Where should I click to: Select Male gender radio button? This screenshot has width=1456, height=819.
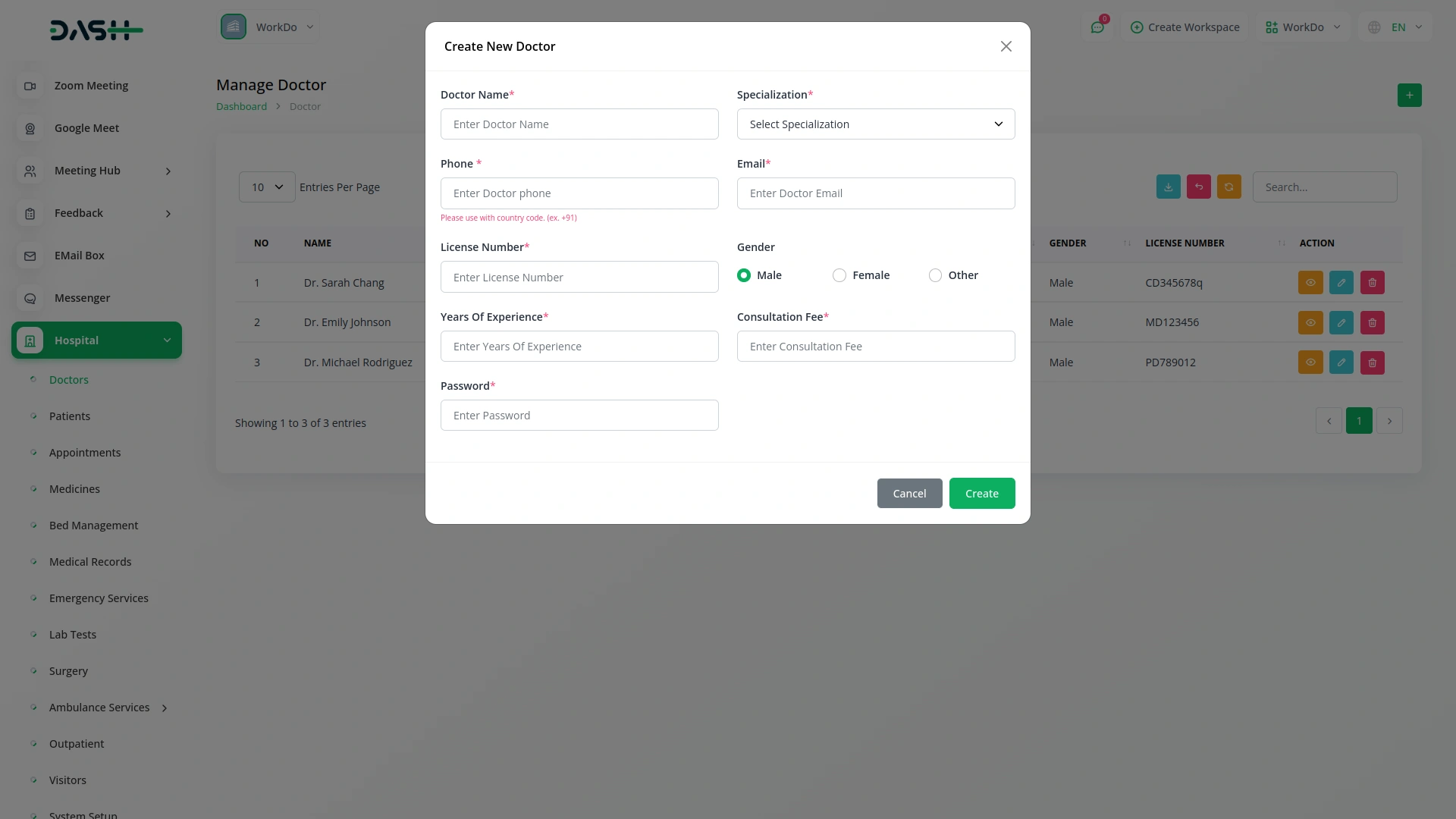[x=744, y=275]
